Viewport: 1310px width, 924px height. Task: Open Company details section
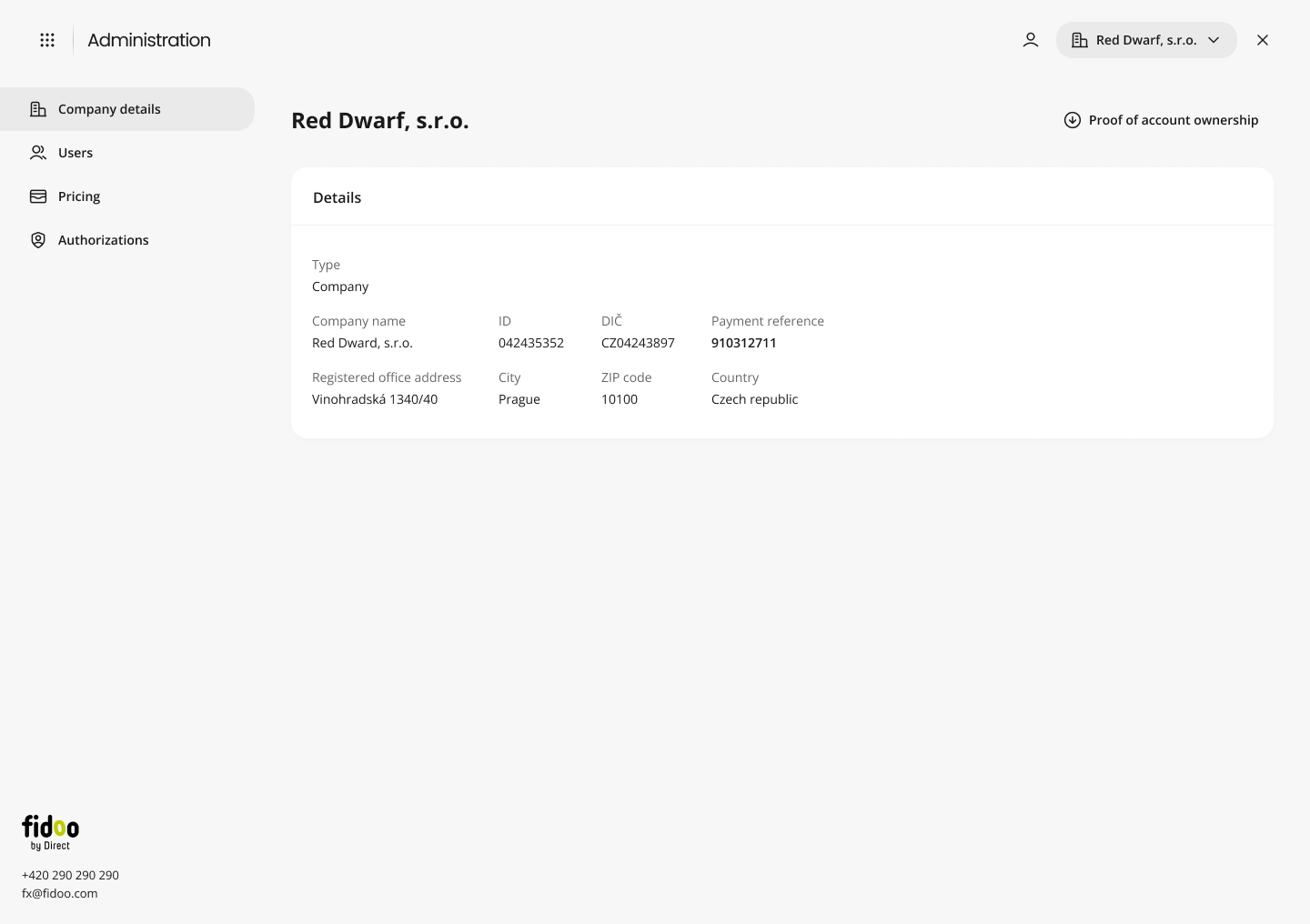(x=127, y=109)
